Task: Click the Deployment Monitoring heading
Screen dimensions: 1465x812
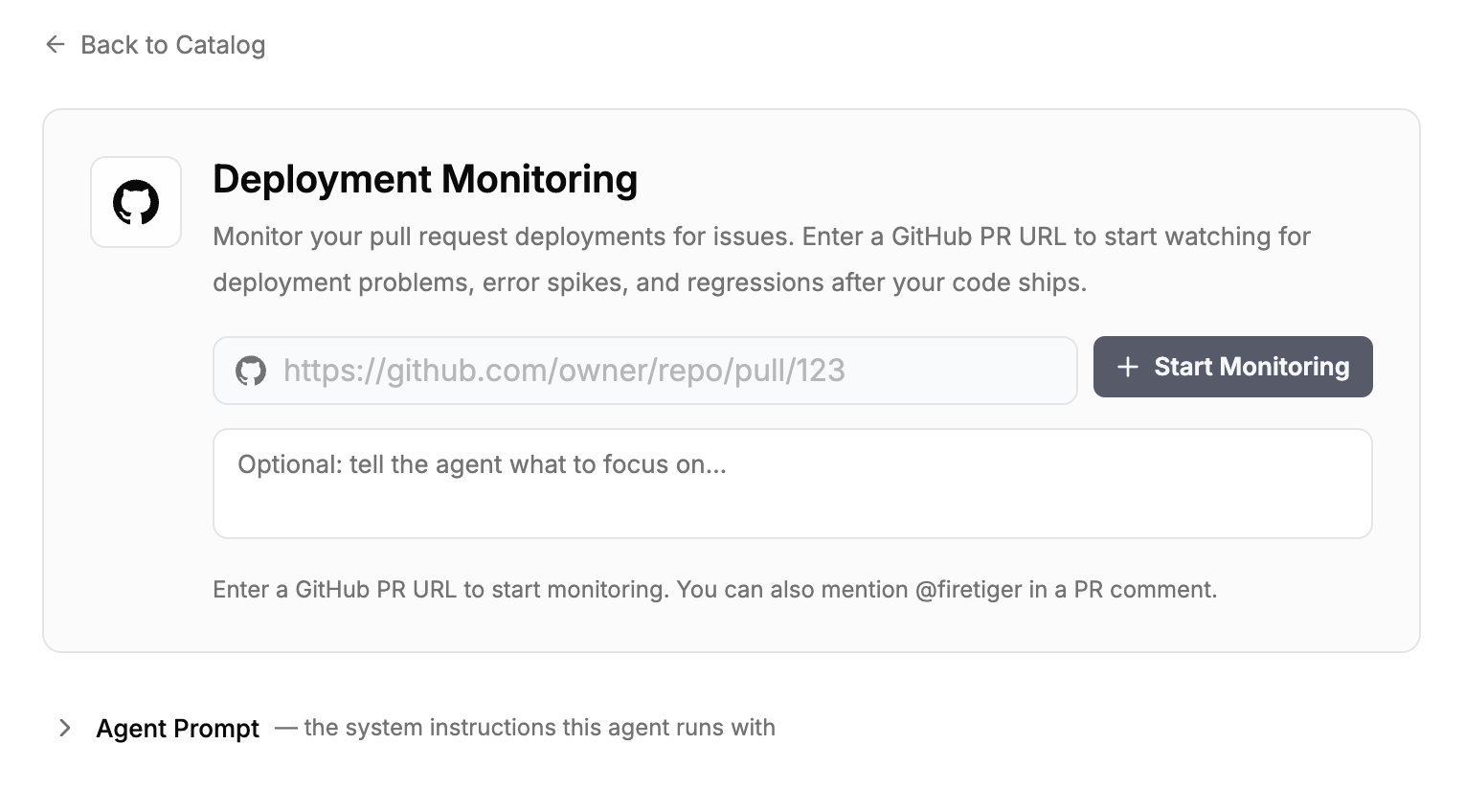Action: (x=424, y=179)
